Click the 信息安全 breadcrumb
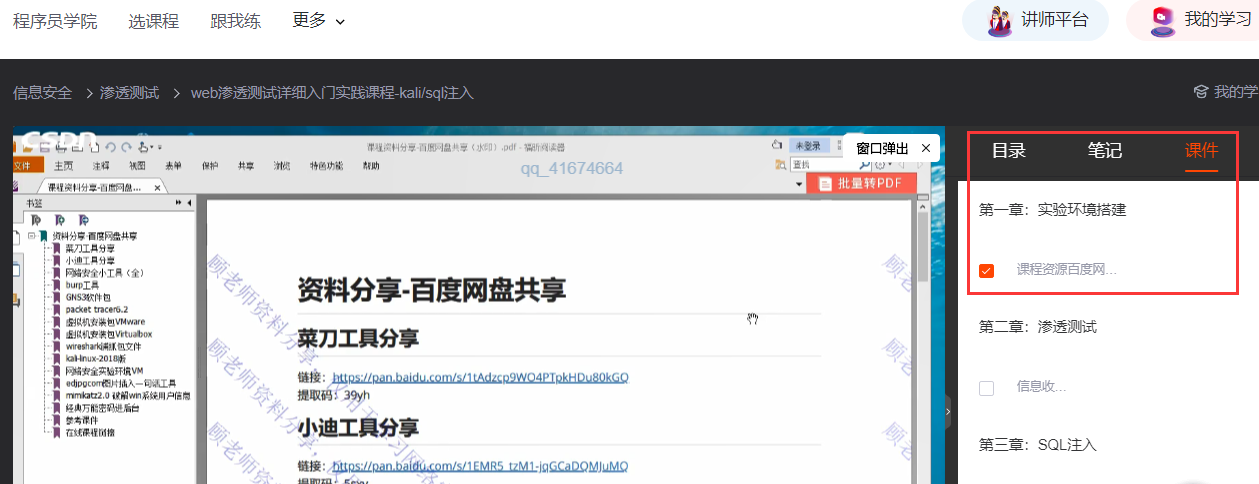Image resolution: width=1259 pixels, height=484 pixels. coord(42,92)
